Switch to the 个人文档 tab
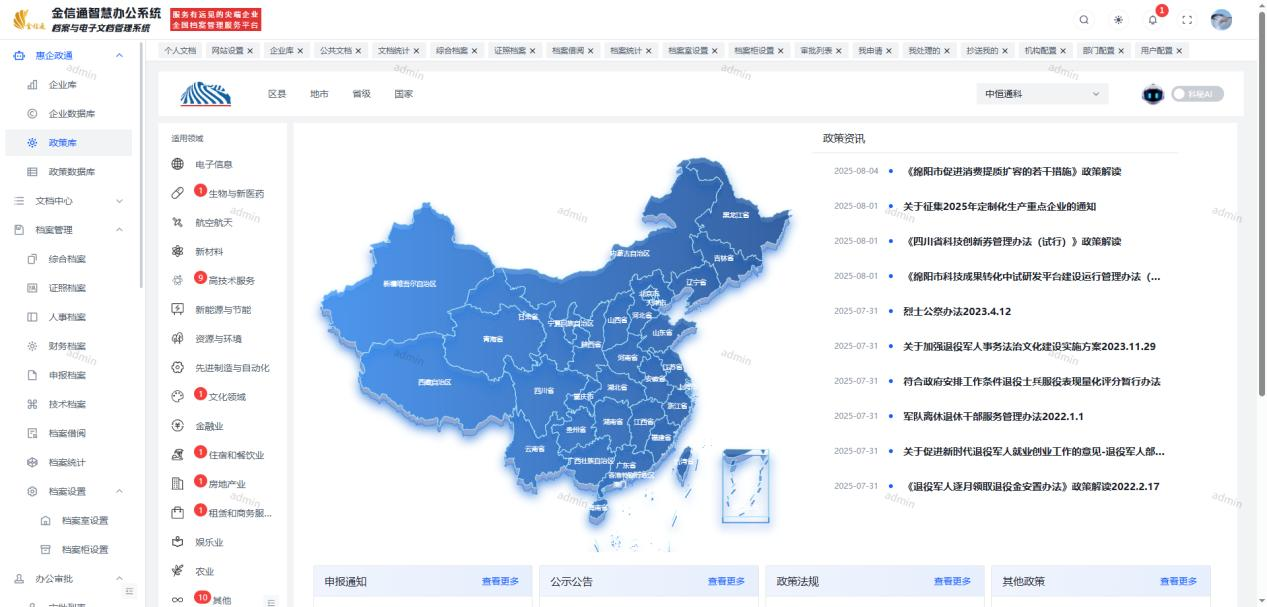This screenshot has width=1267, height=607. point(180,50)
